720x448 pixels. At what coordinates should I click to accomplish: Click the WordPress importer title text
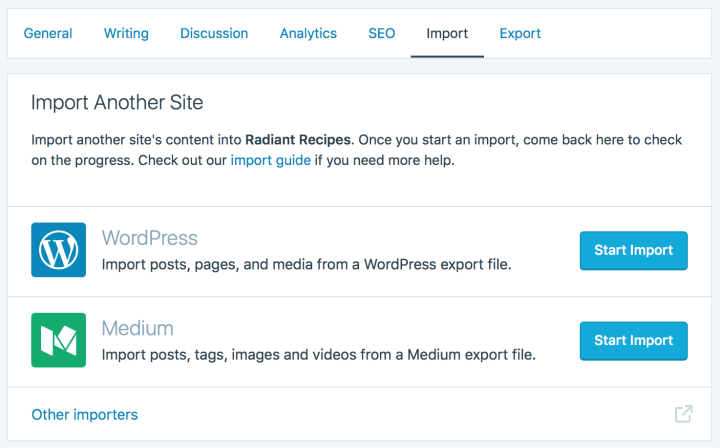tap(150, 238)
